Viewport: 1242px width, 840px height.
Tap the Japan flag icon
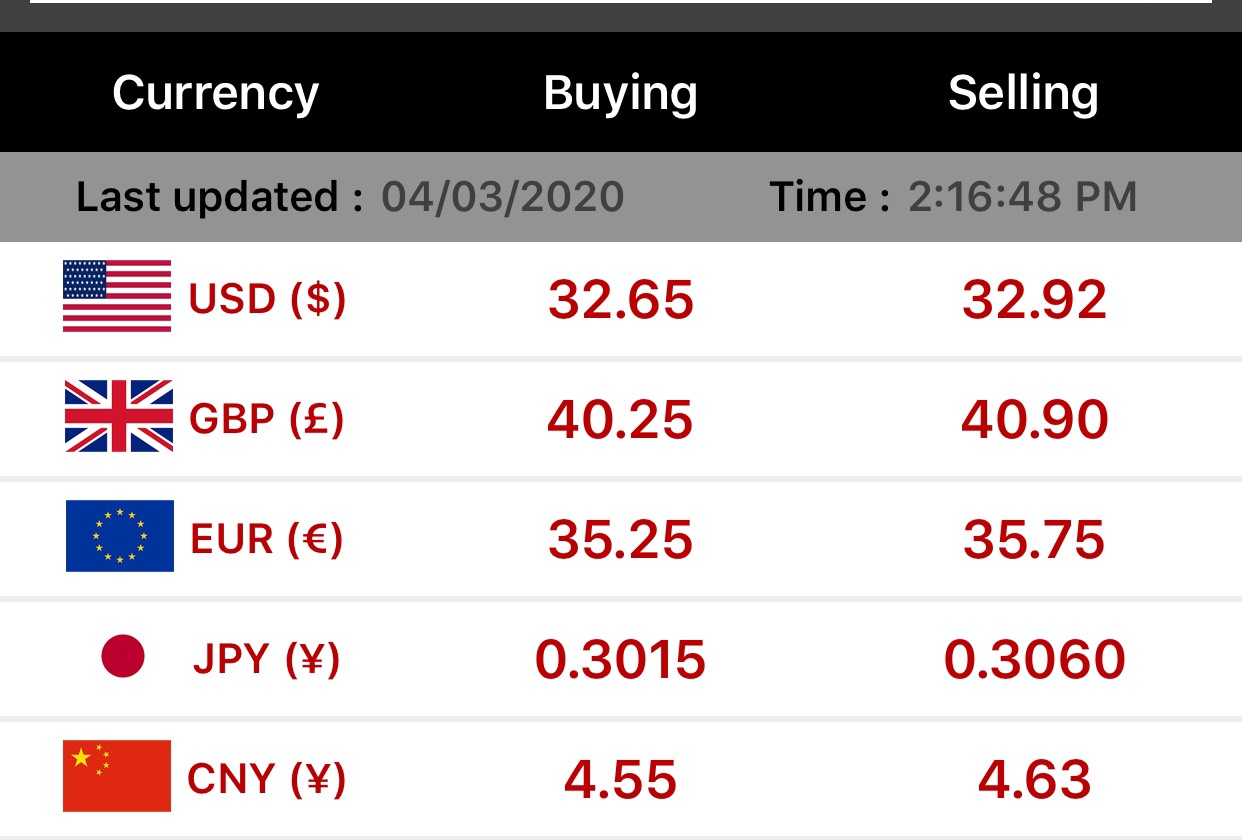pyautogui.click(x=123, y=657)
